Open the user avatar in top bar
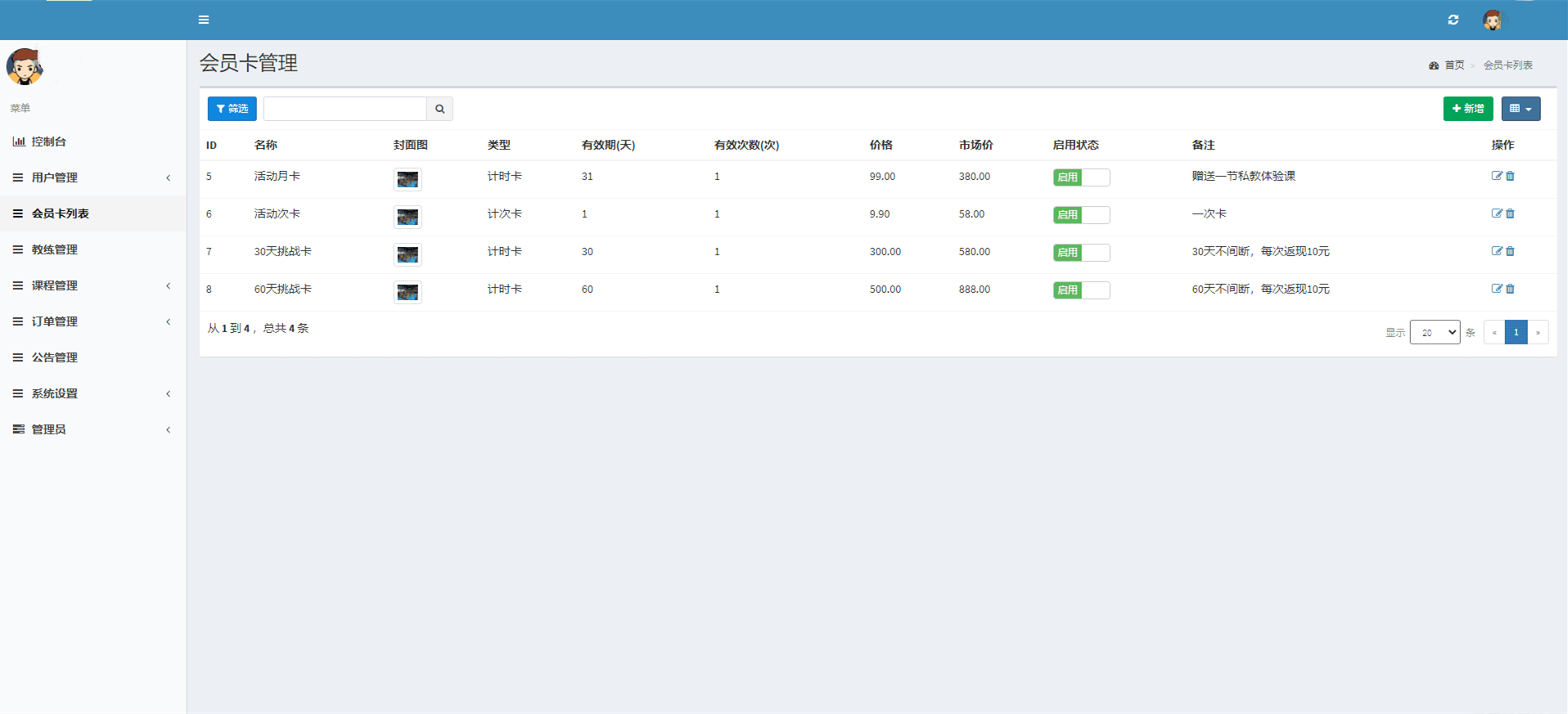This screenshot has height=714, width=1568. [1493, 20]
